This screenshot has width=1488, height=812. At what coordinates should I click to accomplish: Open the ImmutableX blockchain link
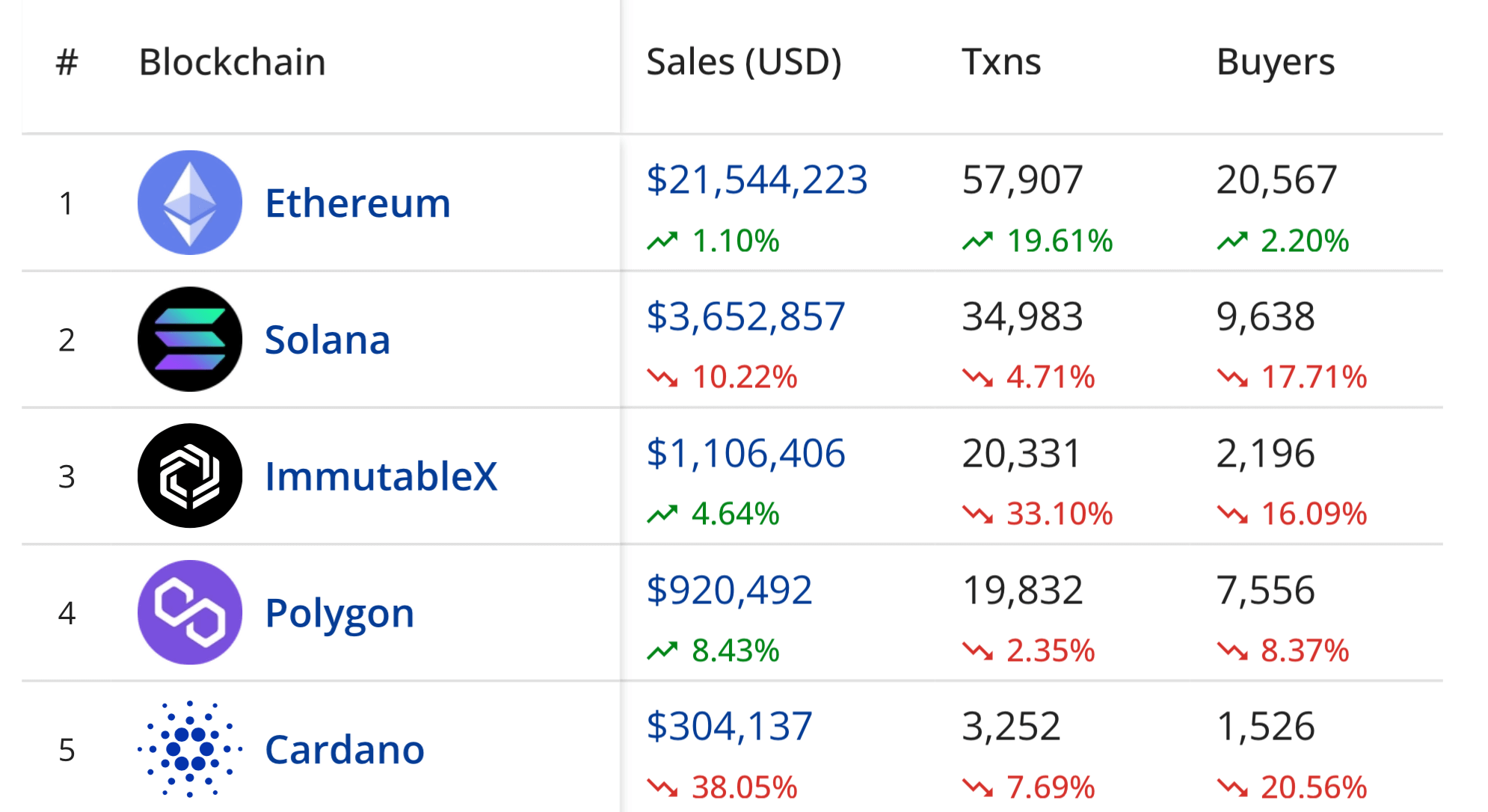click(x=381, y=477)
